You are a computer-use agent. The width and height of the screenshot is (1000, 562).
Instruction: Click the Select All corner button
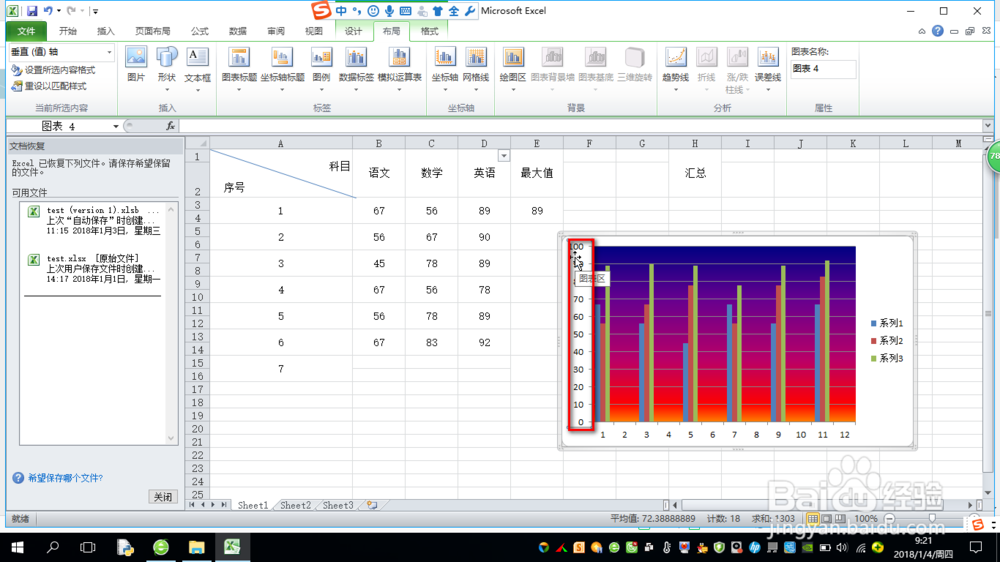(198, 144)
